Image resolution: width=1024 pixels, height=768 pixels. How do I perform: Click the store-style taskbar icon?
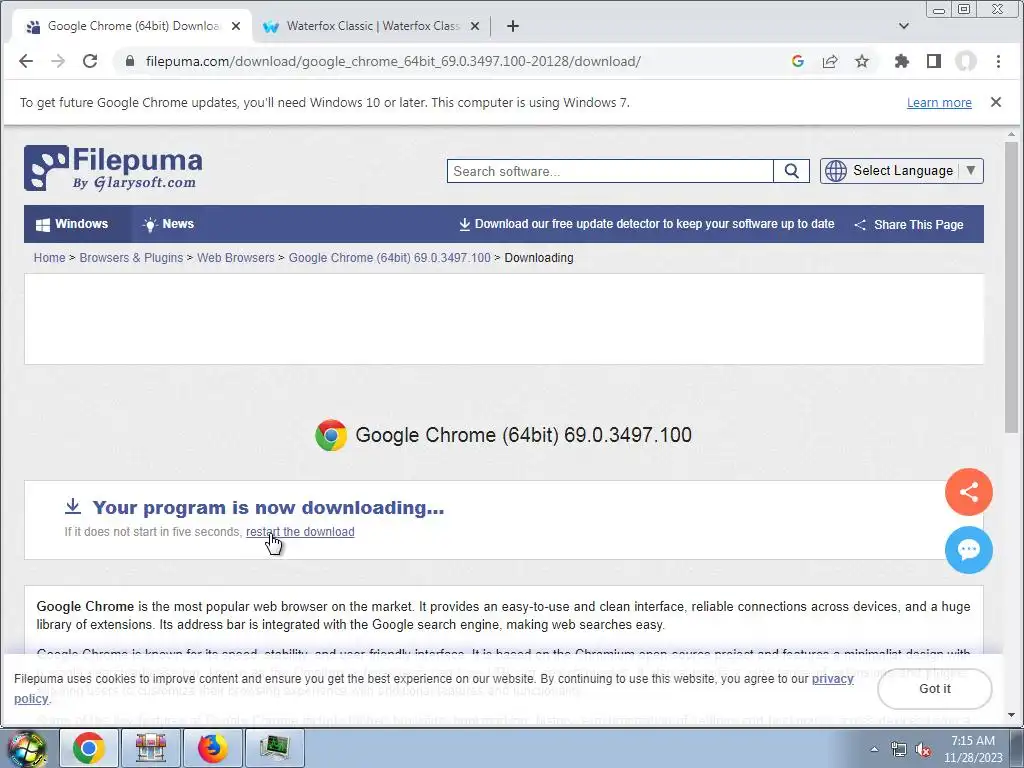[150, 748]
